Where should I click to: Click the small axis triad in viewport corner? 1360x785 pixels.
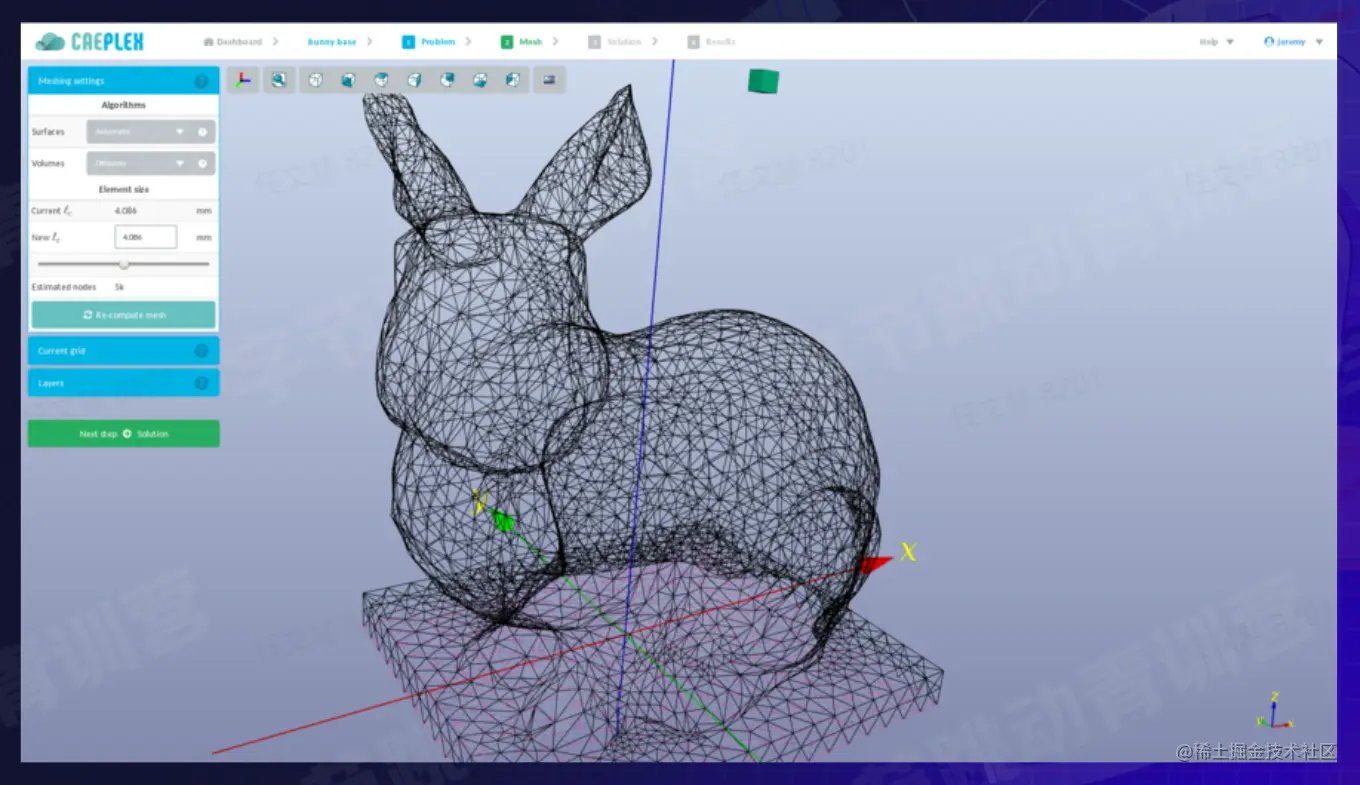point(1274,711)
